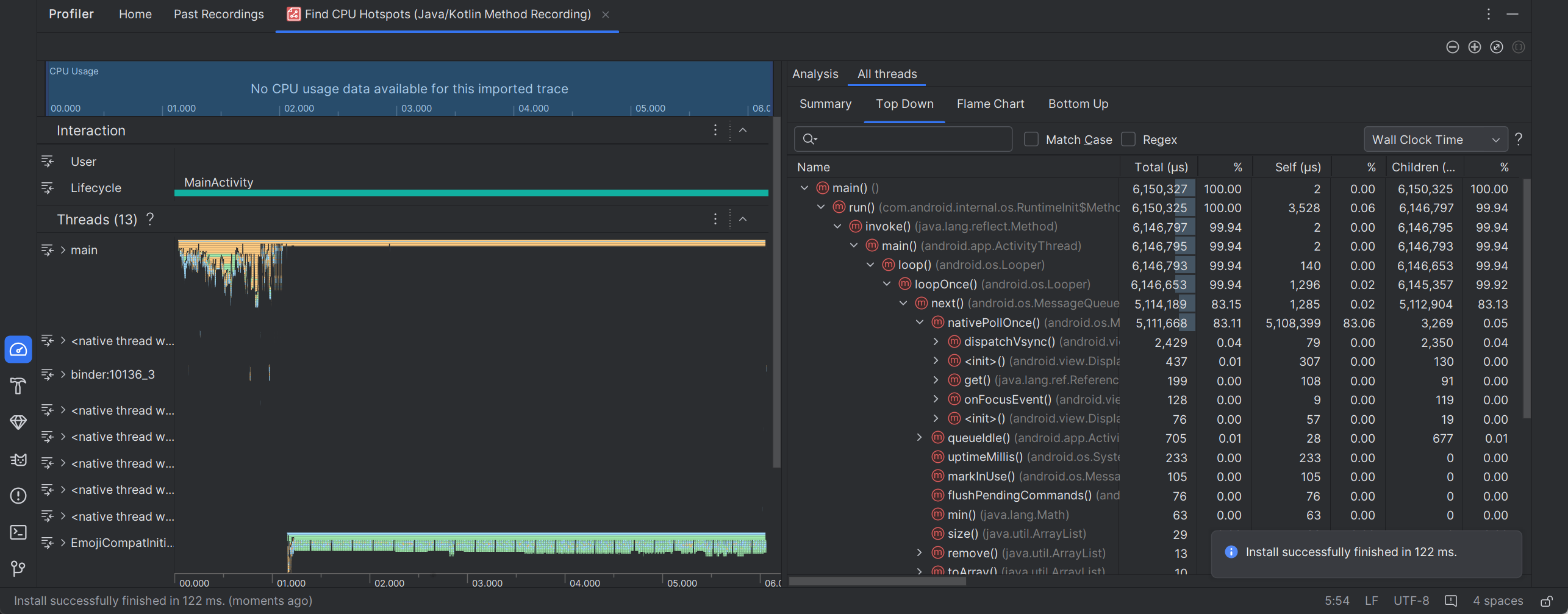Switch to the Analysis tab
Image resolution: width=1568 pixels, height=614 pixels.
pos(815,74)
